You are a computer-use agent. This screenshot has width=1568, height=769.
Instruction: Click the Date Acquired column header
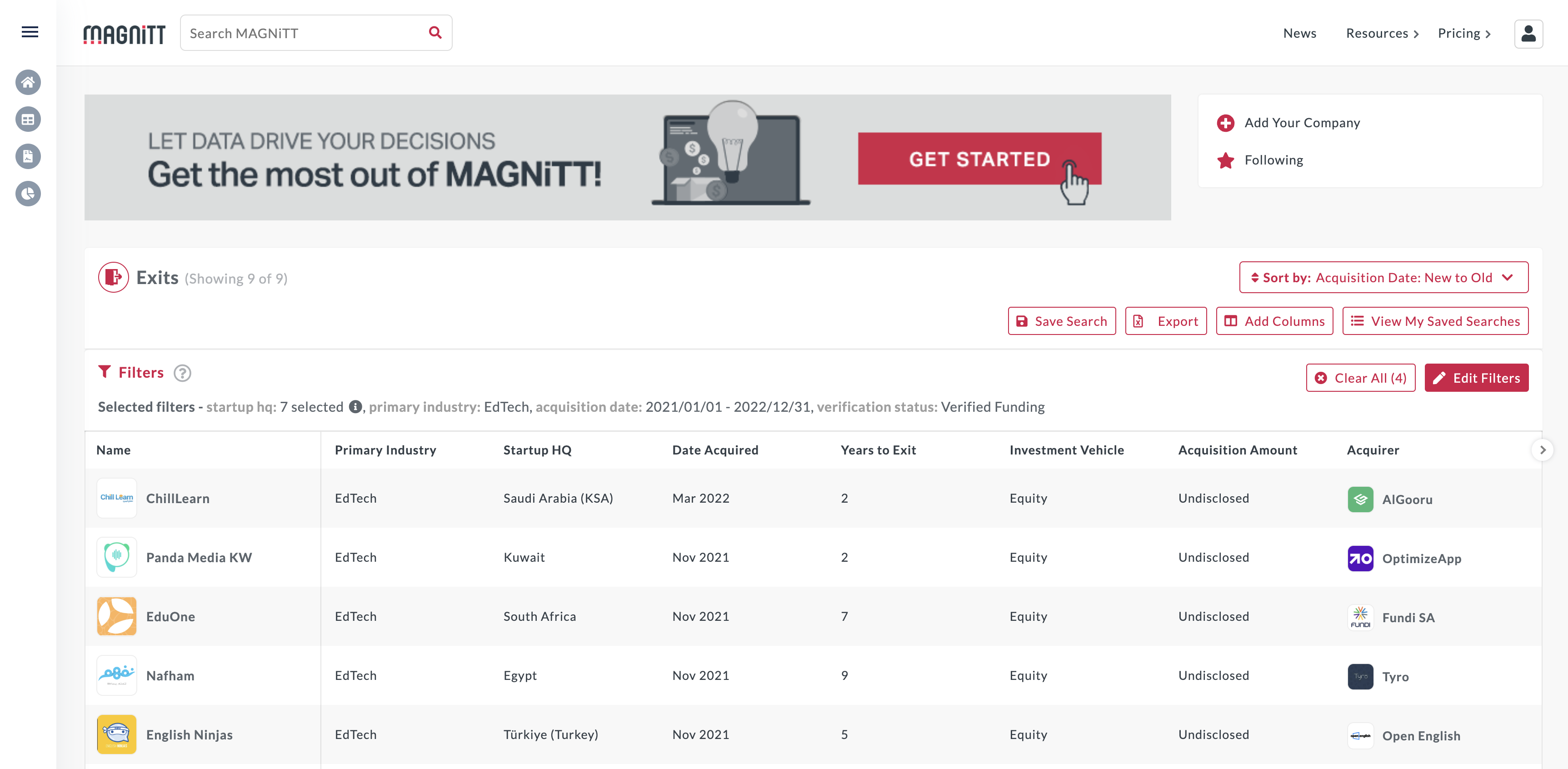coord(714,450)
